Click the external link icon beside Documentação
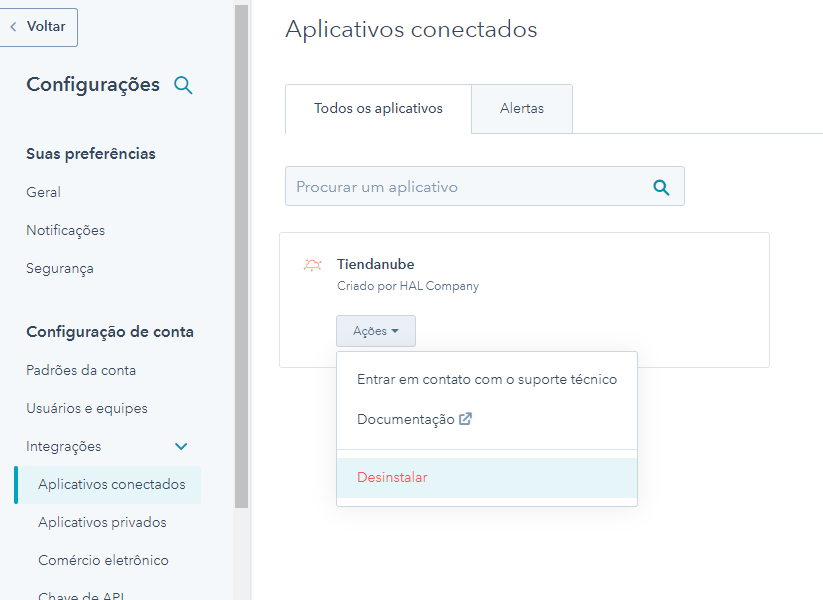 [465, 420]
